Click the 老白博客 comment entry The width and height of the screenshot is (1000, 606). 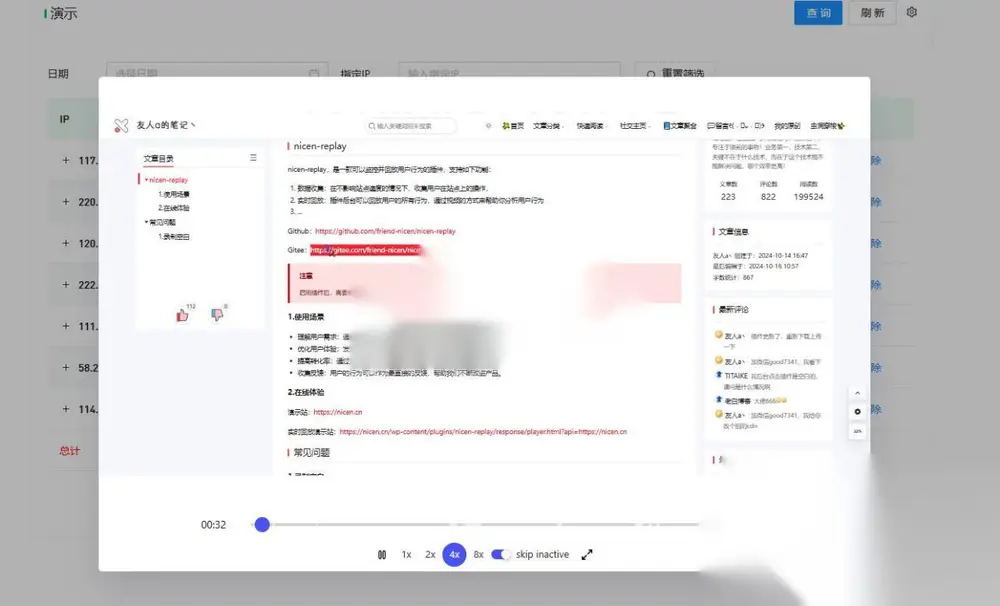(x=751, y=401)
